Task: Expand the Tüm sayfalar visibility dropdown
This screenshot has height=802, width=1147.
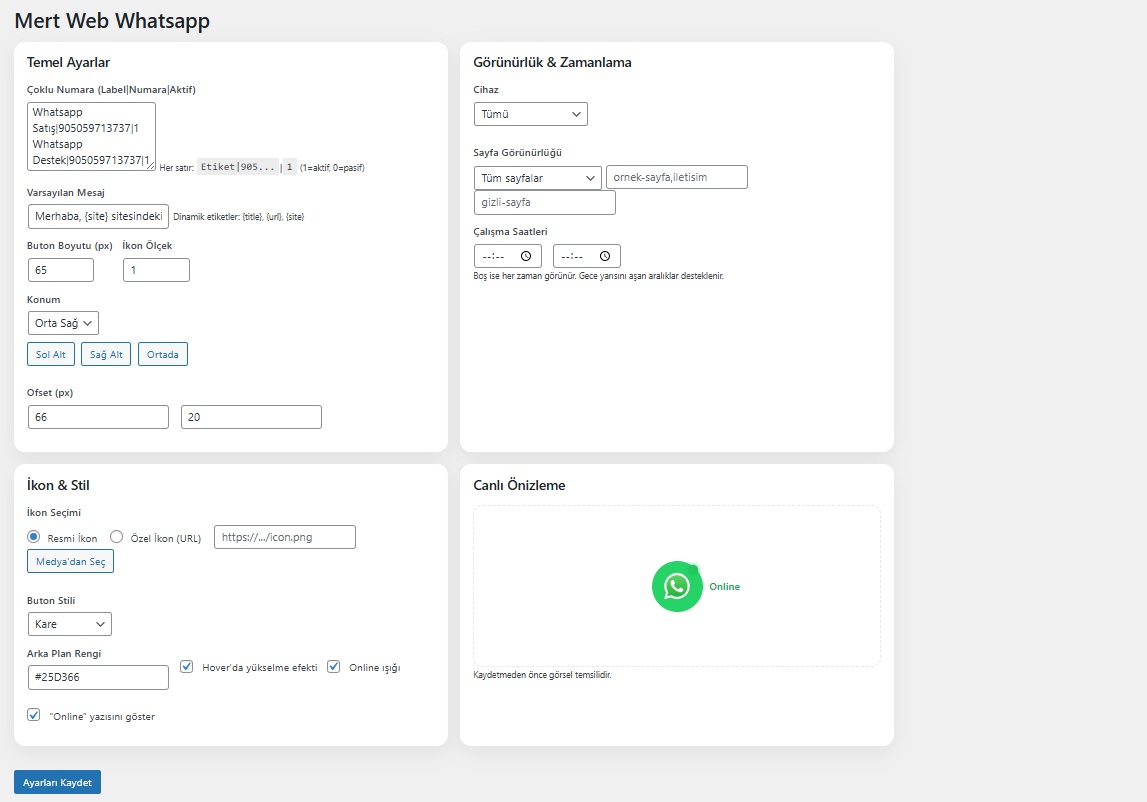Action: coord(538,178)
